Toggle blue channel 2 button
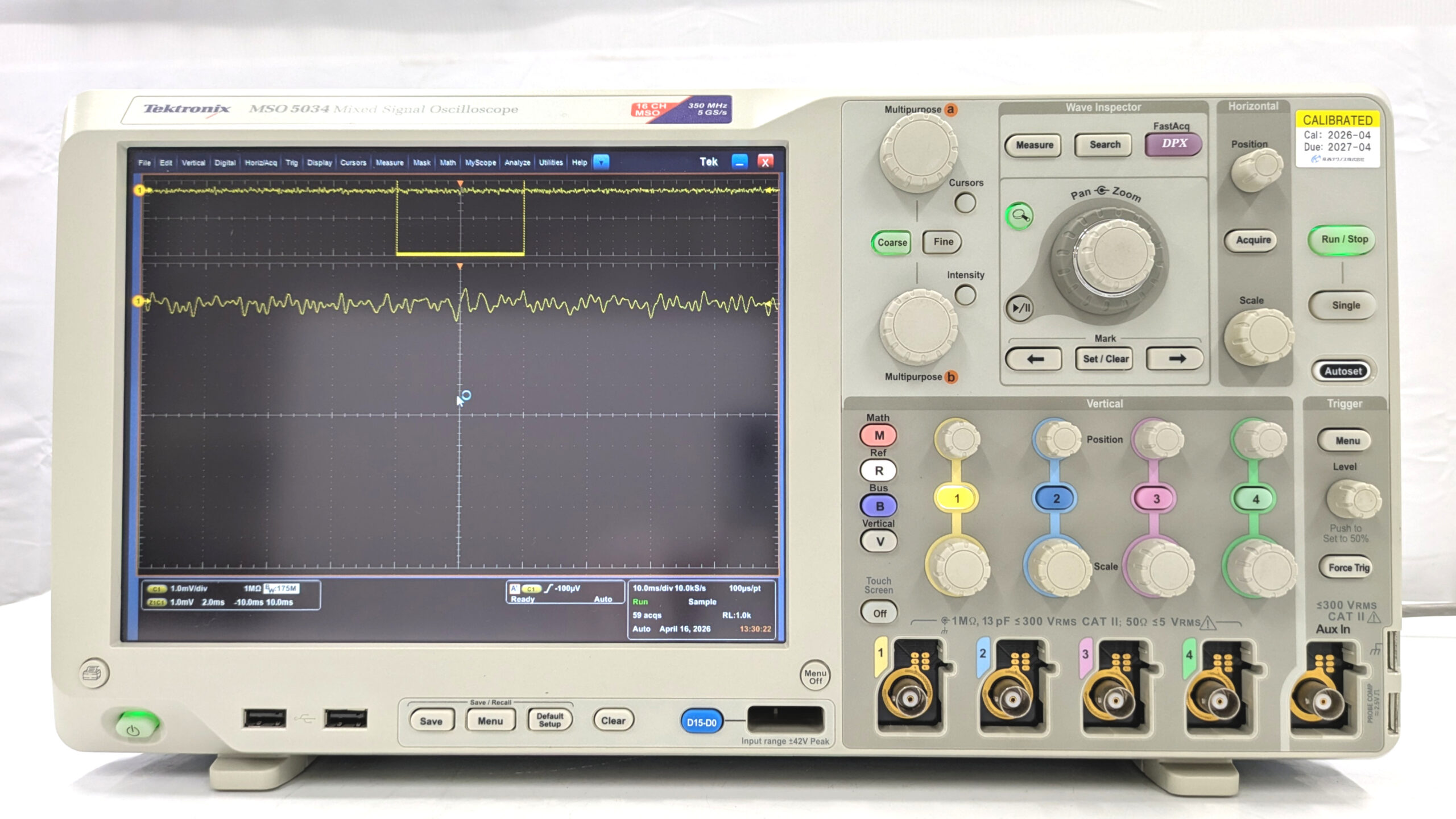Viewport: 1456px width, 819px height. coord(1056,499)
